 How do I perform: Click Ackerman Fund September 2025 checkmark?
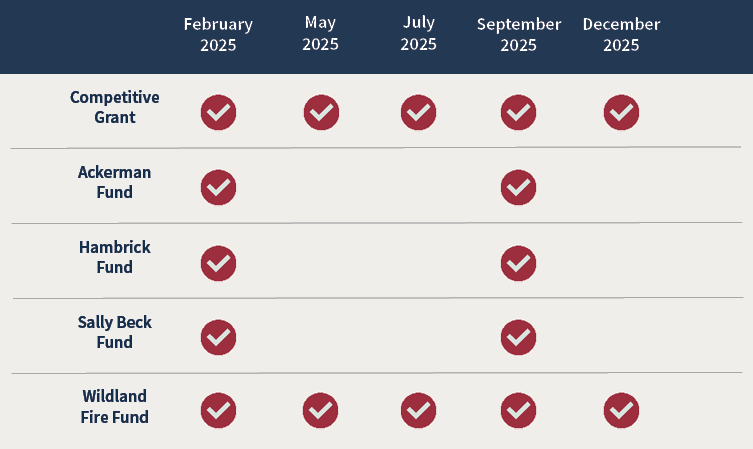coord(519,187)
